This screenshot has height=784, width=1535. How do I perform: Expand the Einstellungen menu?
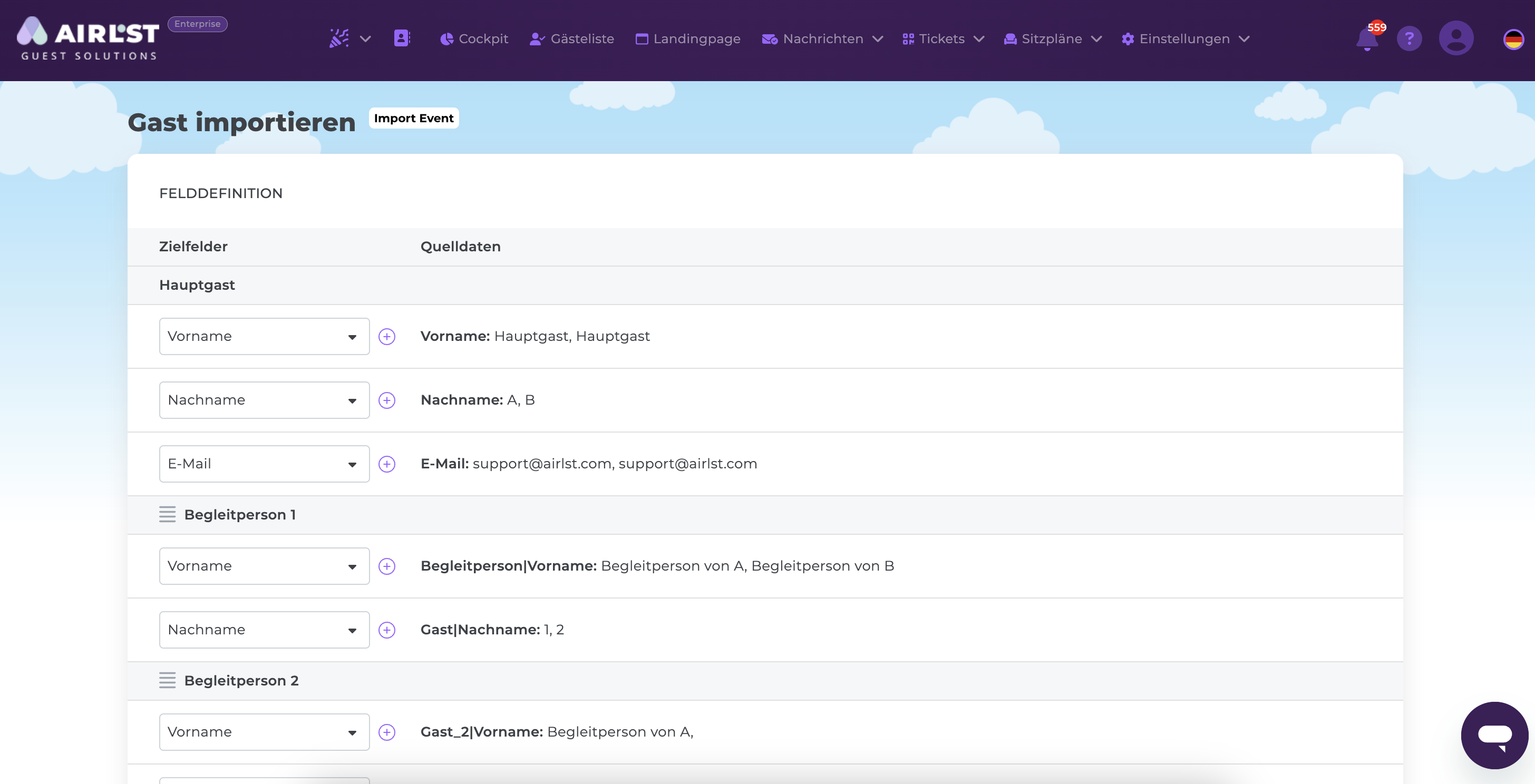(1185, 38)
